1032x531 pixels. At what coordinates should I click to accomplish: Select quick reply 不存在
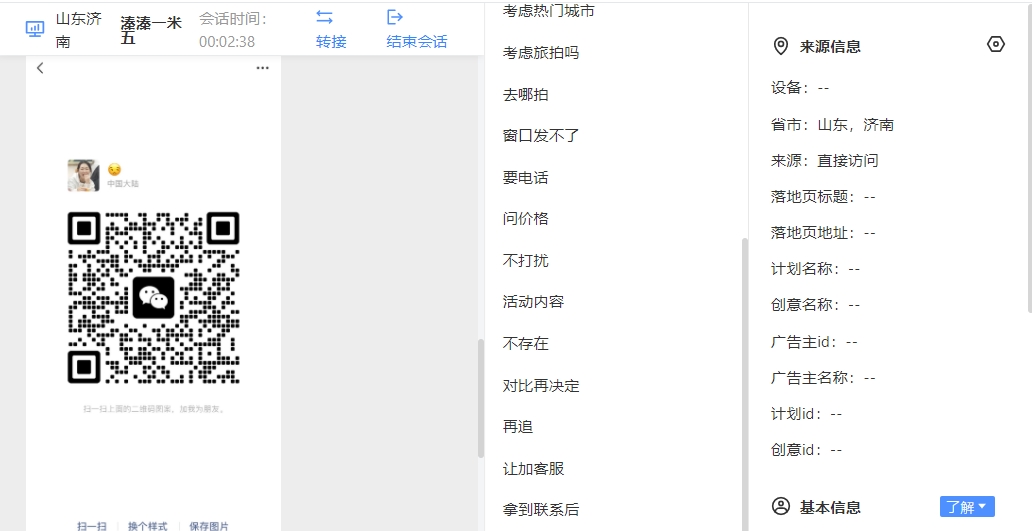pyautogui.click(x=526, y=343)
